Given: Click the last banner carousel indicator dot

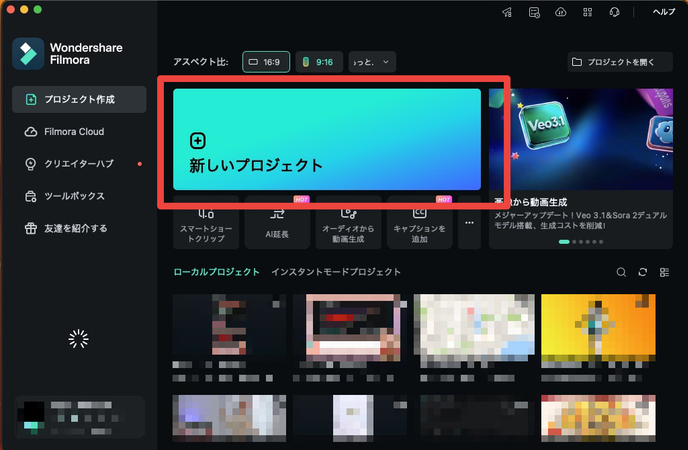Looking at the screenshot, I should pyautogui.click(x=601, y=242).
